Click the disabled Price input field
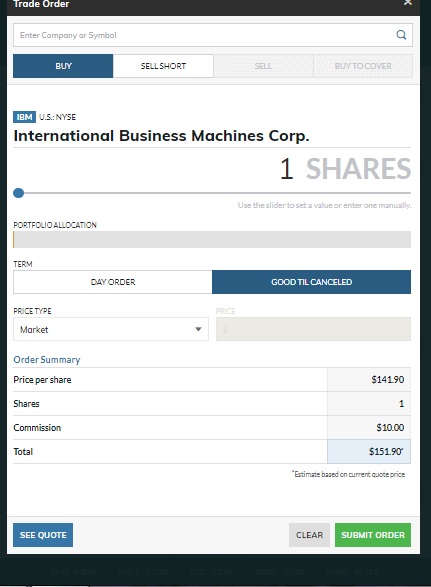Screen dimensions: 431x587 313,329
